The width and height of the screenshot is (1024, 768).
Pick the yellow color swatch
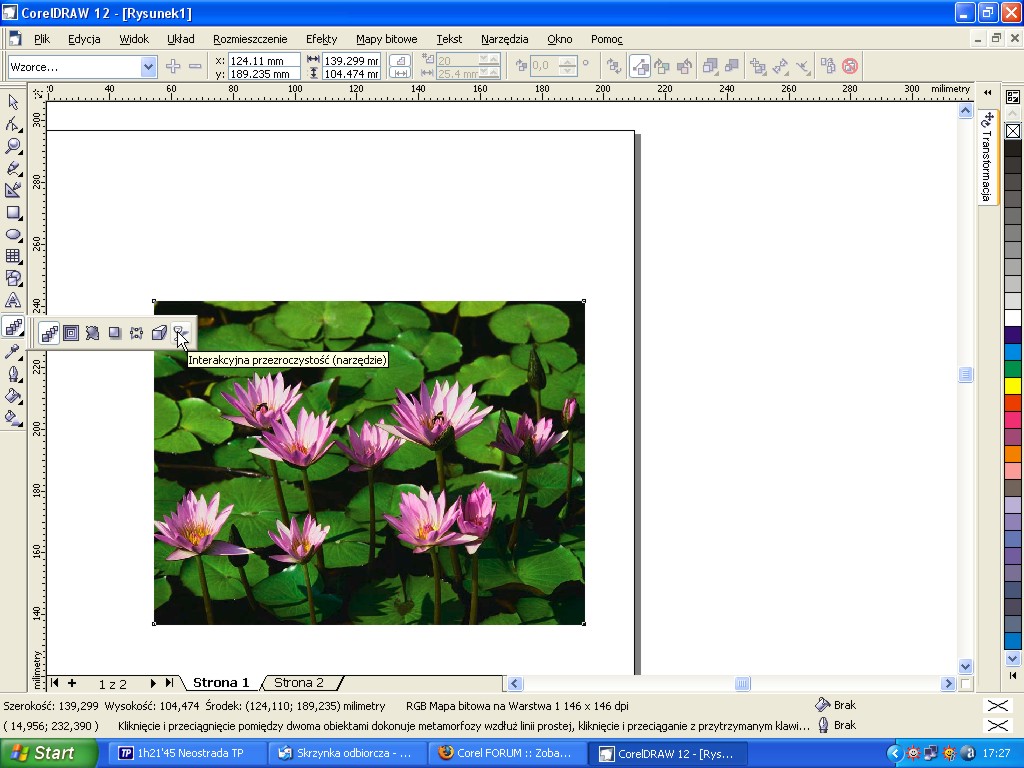(1013, 386)
